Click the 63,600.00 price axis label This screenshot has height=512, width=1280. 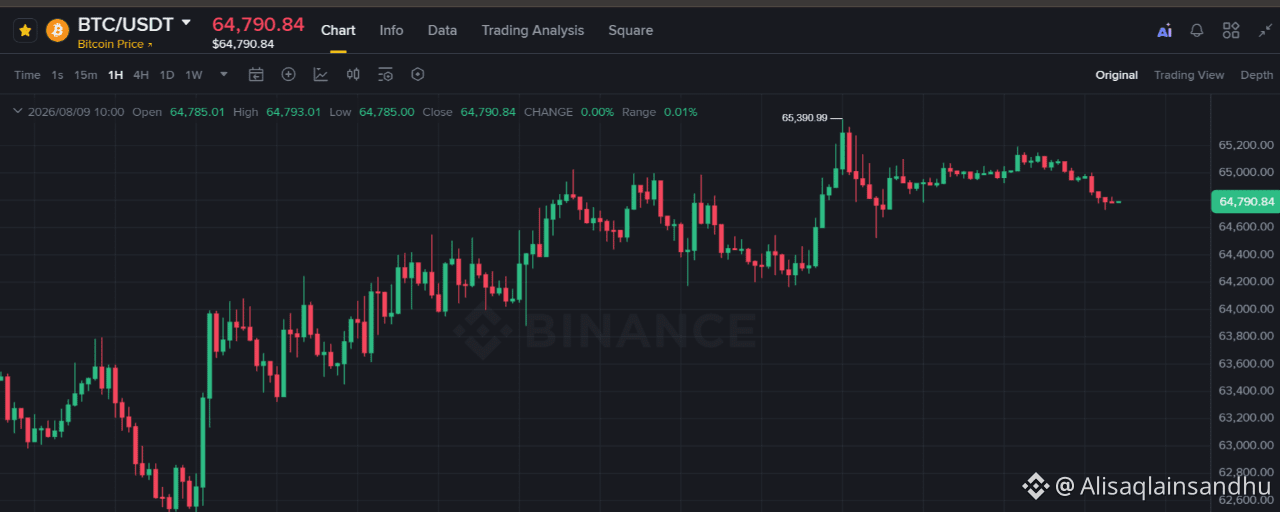tap(1246, 363)
